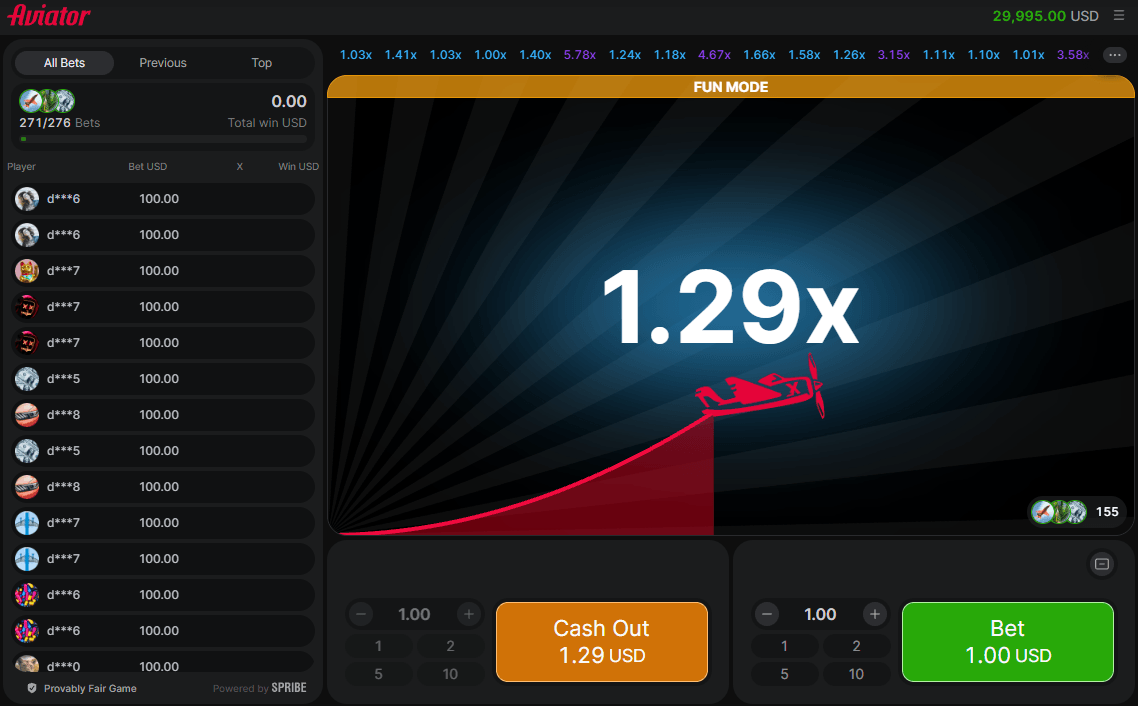Screen dimensions: 1138x706
Task: Click the minus icon in the Cash Out panel
Action: (x=361, y=615)
